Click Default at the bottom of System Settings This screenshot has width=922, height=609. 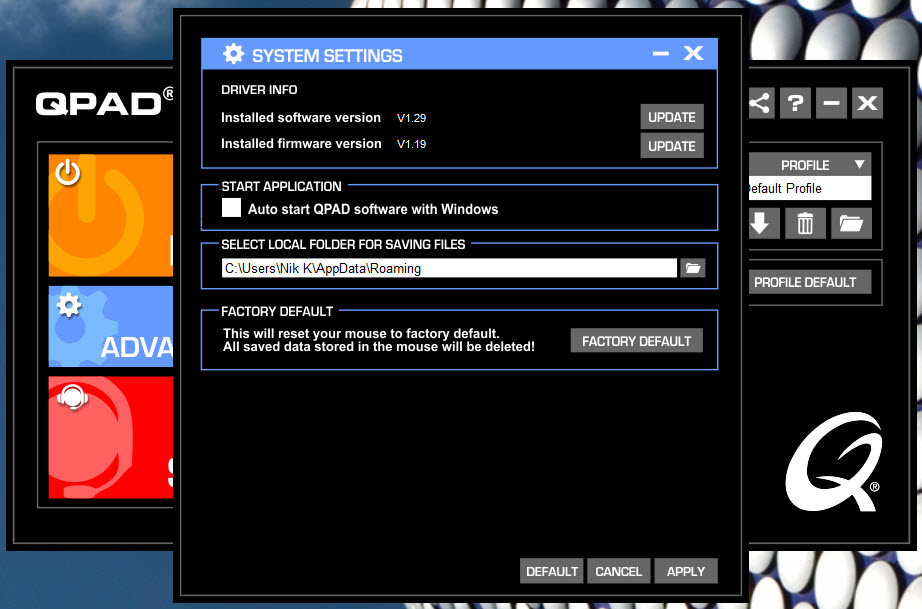coord(552,571)
